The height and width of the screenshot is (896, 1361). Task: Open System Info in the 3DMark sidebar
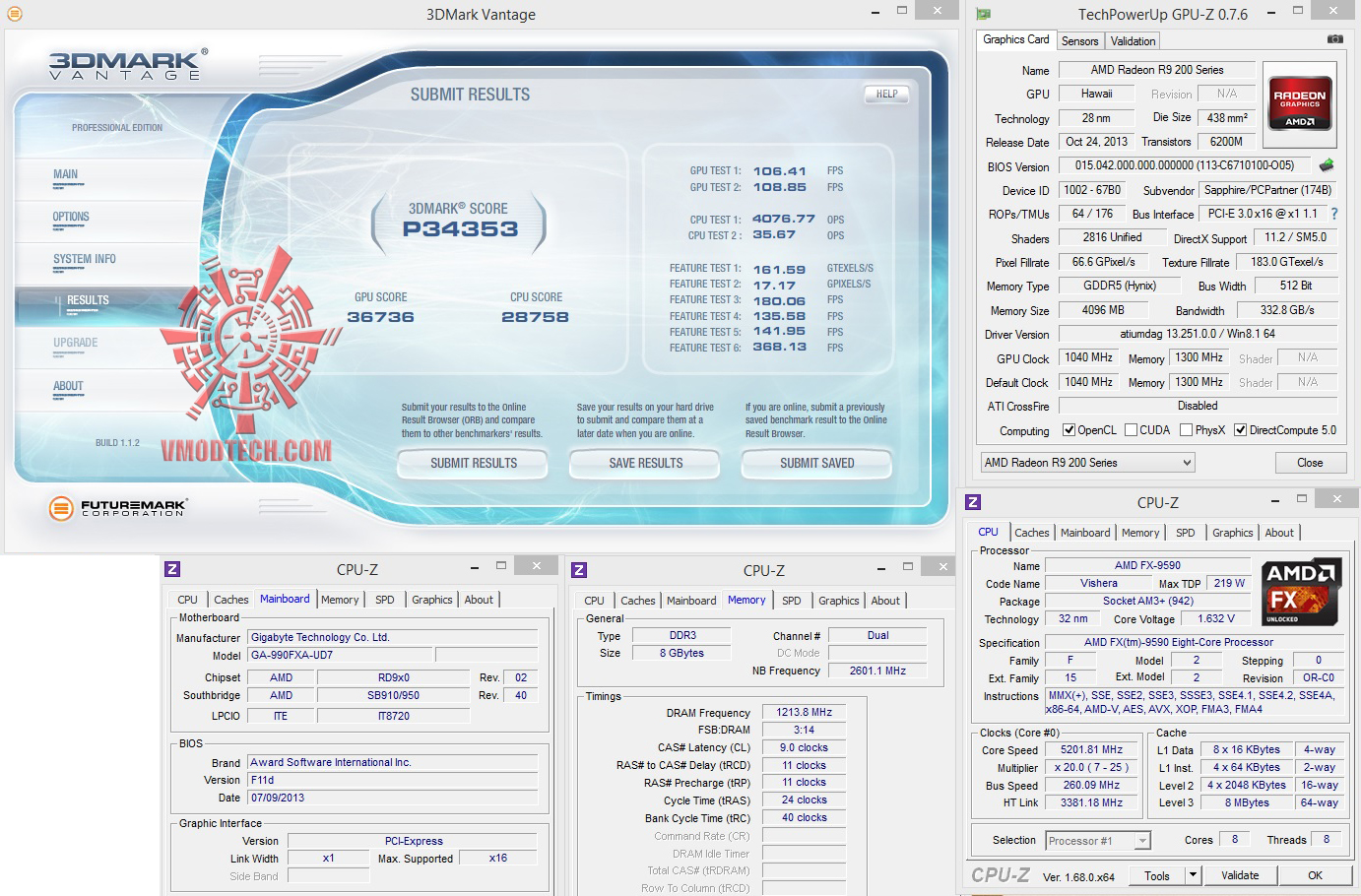pyautogui.click(x=85, y=260)
